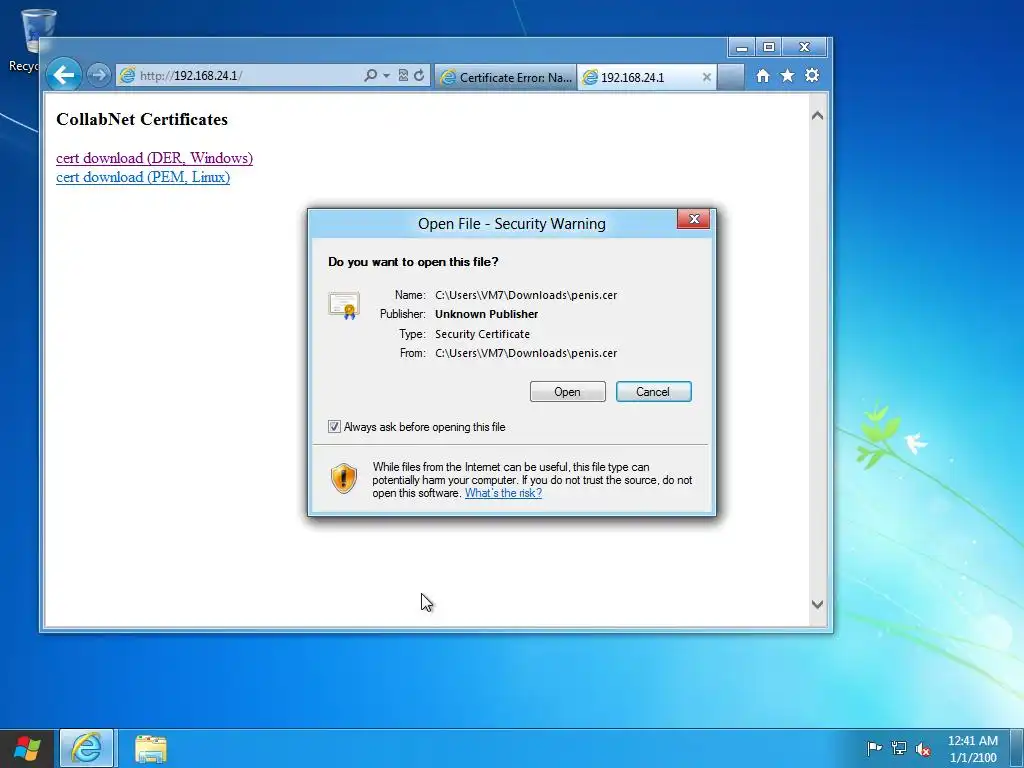Image resolution: width=1024 pixels, height=768 pixels.
Task: Open cert download (DER, Windows) link
Action: point(154,158)
